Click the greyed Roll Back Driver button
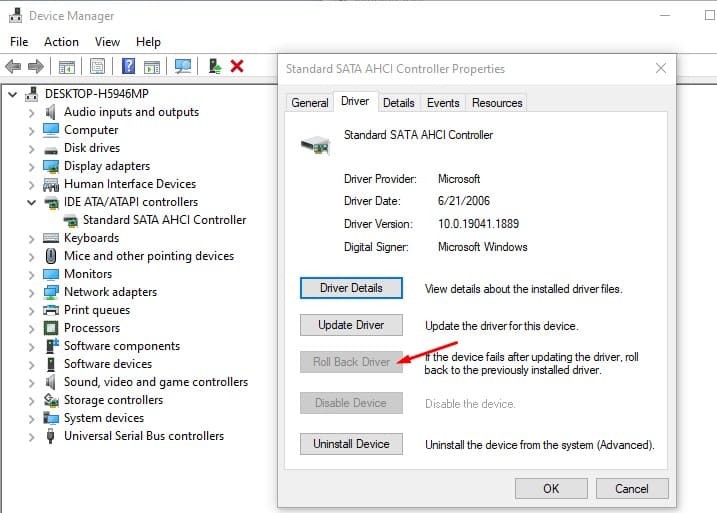 (351, 362)
